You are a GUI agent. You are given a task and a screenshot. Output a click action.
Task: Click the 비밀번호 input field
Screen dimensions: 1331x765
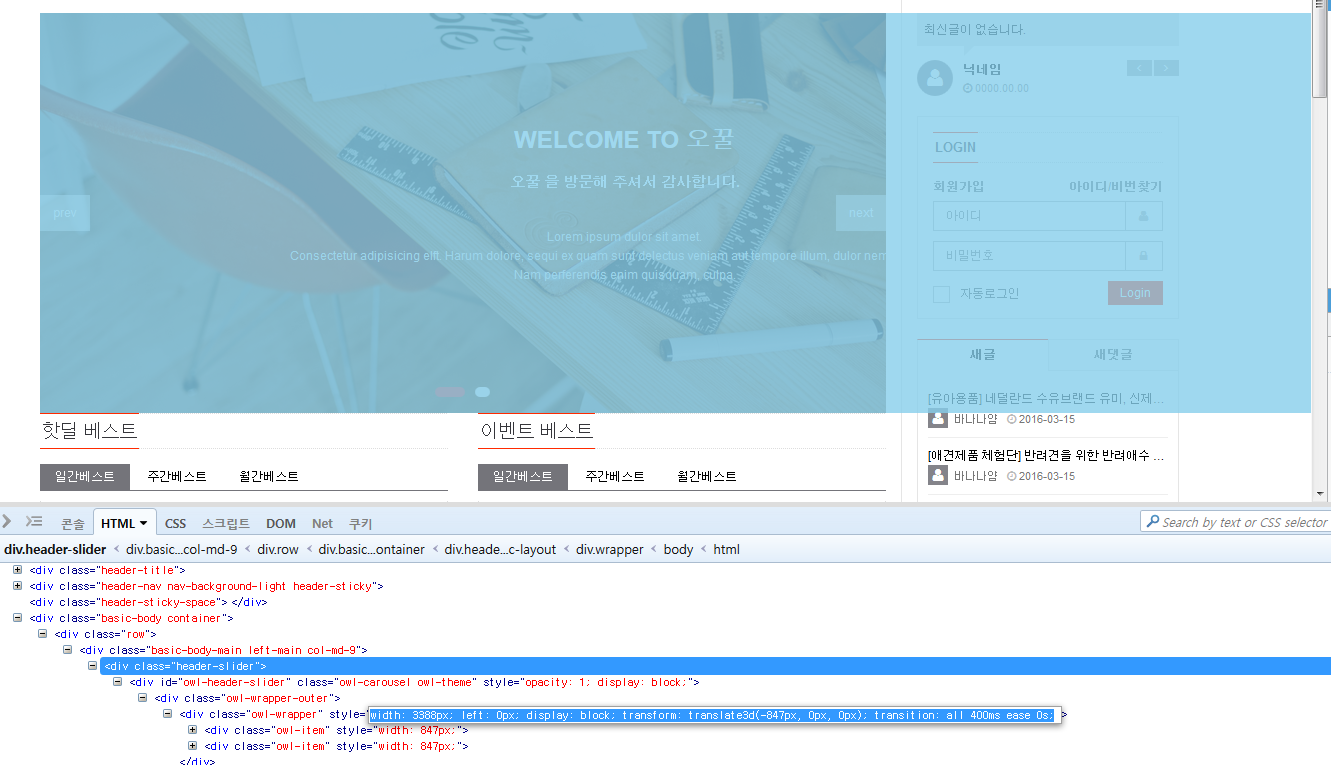tap(1029, 256)
